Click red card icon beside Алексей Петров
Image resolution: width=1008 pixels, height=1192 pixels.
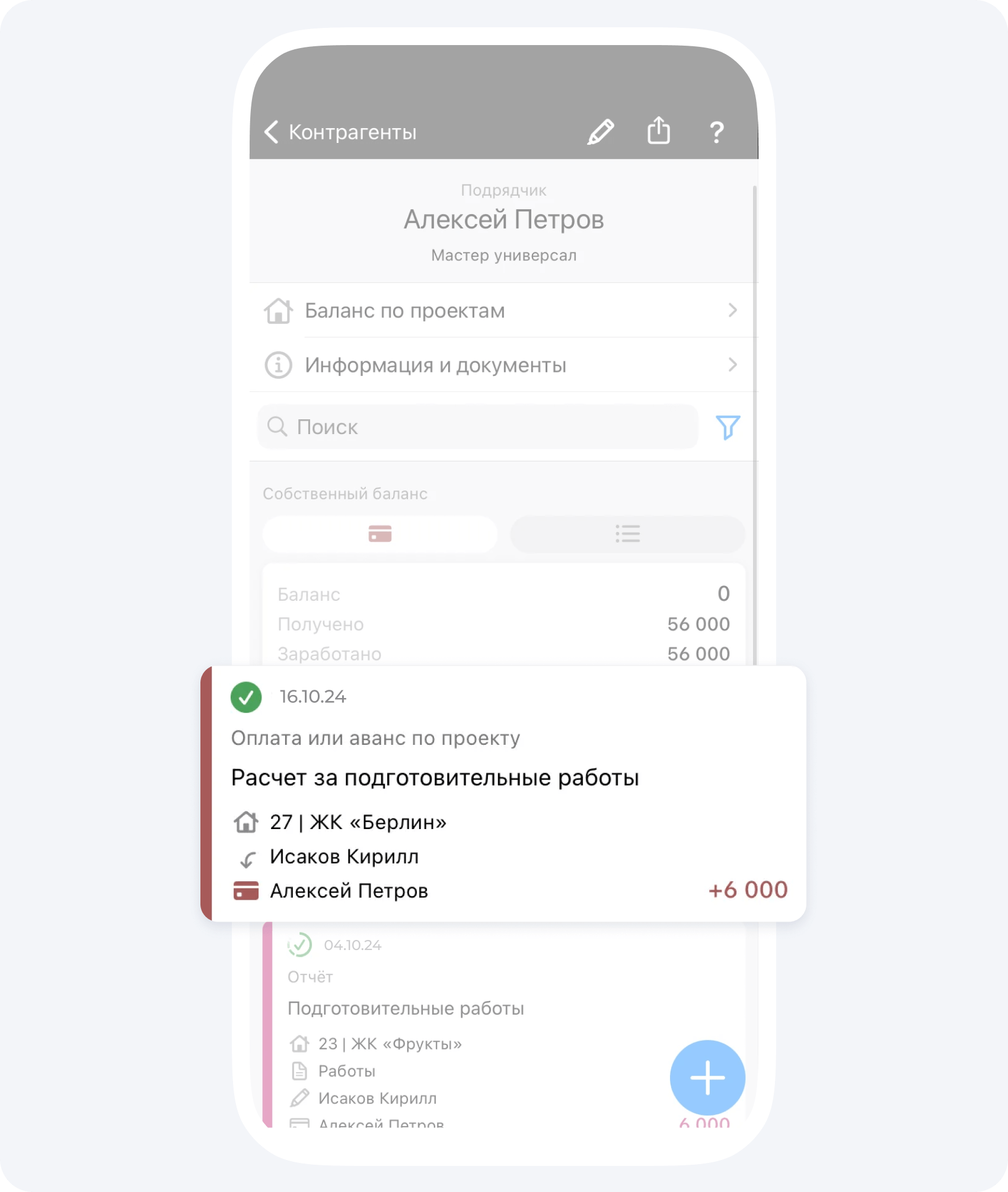pos(246,891)
